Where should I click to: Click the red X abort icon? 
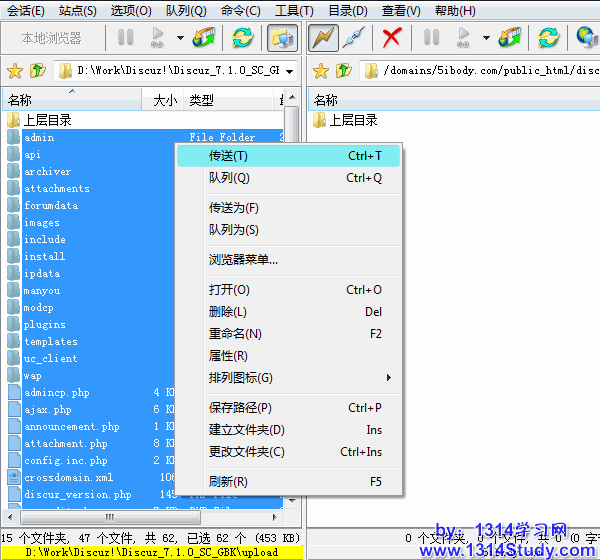(392, 39)
